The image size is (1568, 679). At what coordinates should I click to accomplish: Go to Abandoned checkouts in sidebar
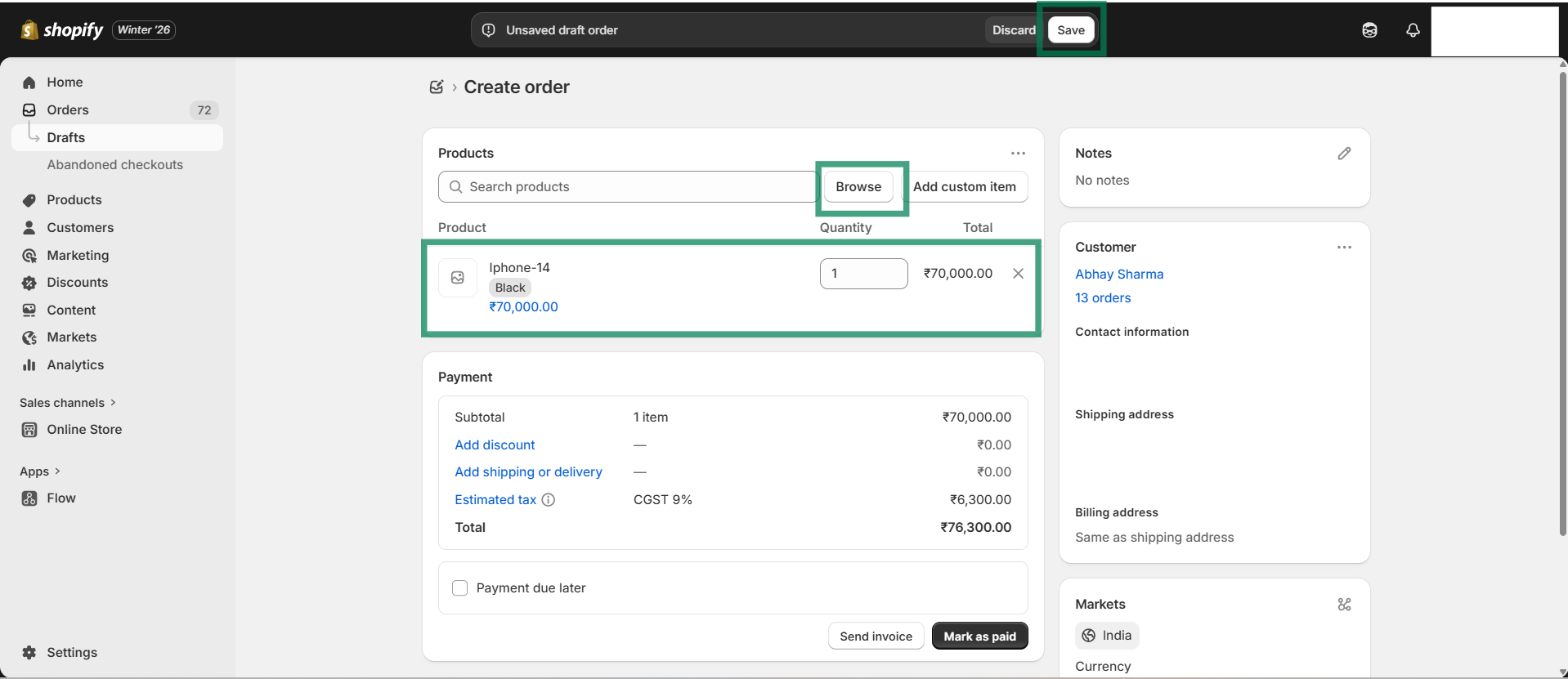point(114,165)
